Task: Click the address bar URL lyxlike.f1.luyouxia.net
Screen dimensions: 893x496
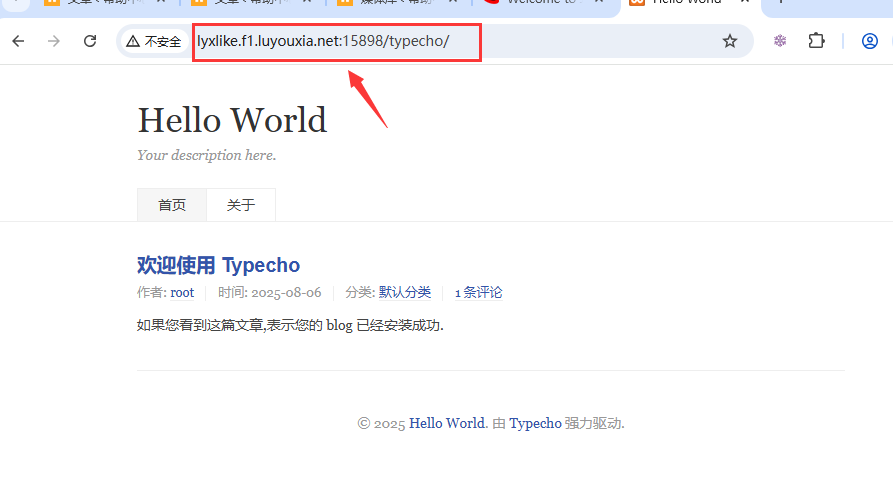Action: 323,41
